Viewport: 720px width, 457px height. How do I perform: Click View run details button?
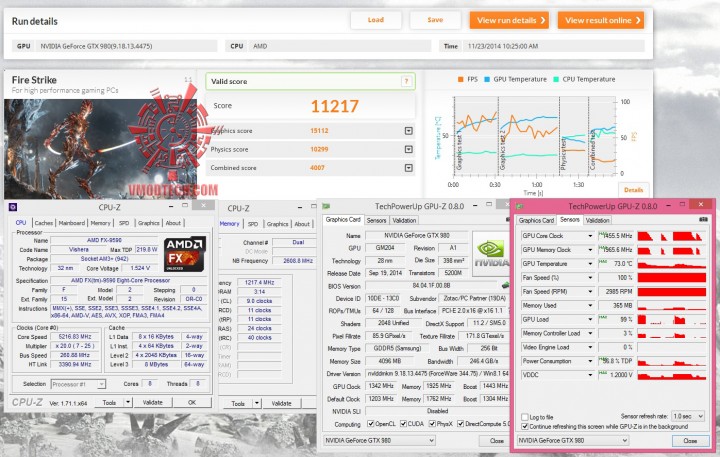click(509, 20)
